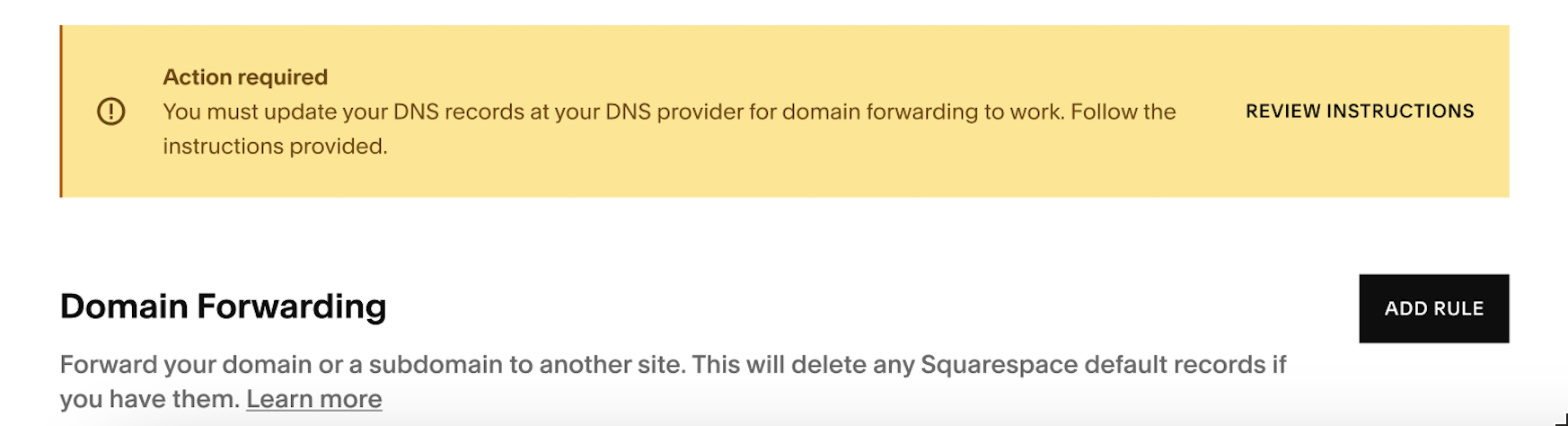
Task: Click 'Follow the' text at banner line end
Action: point(1123,112)
